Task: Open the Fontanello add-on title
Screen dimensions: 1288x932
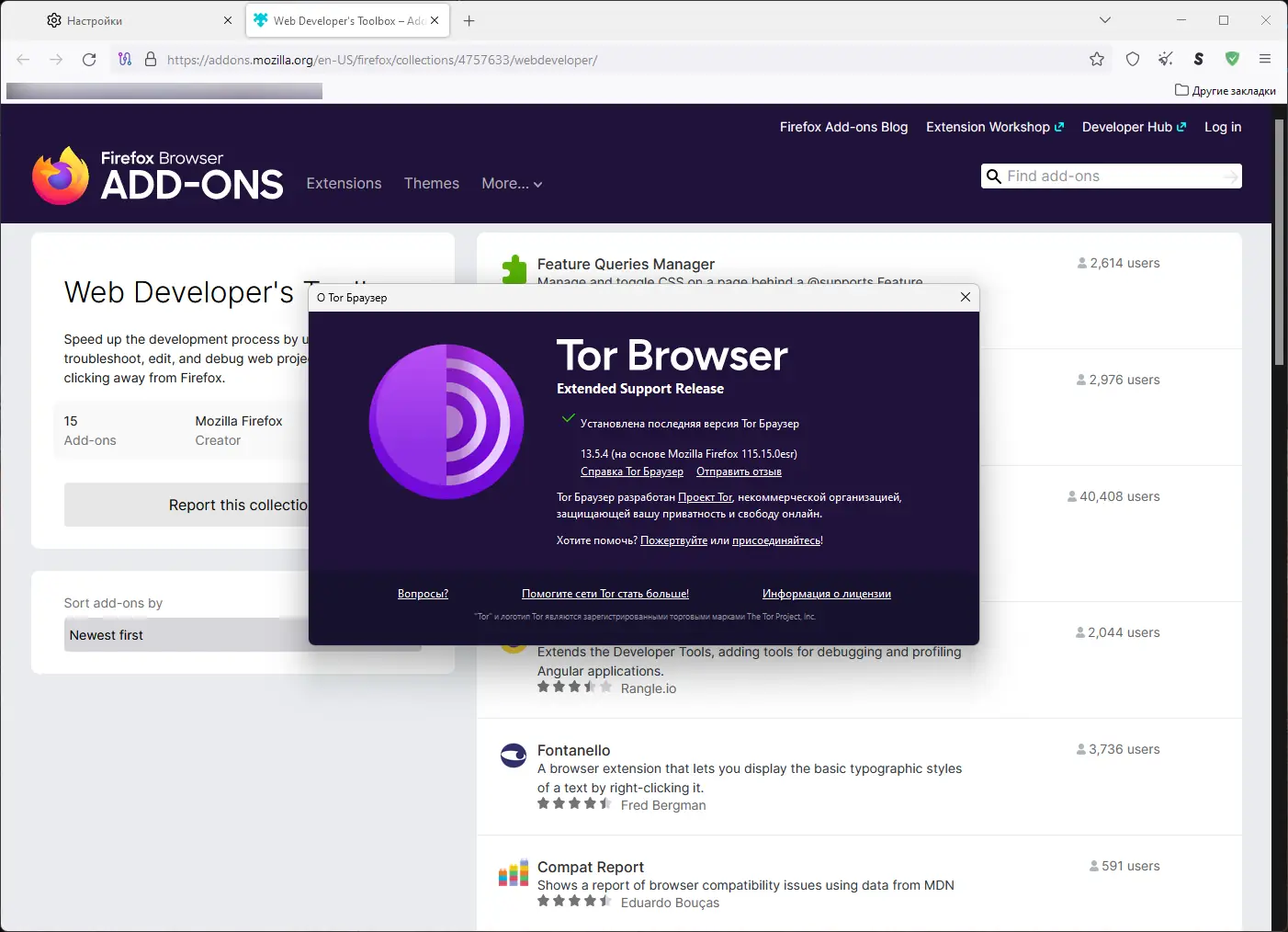Action: coord(573,750)
